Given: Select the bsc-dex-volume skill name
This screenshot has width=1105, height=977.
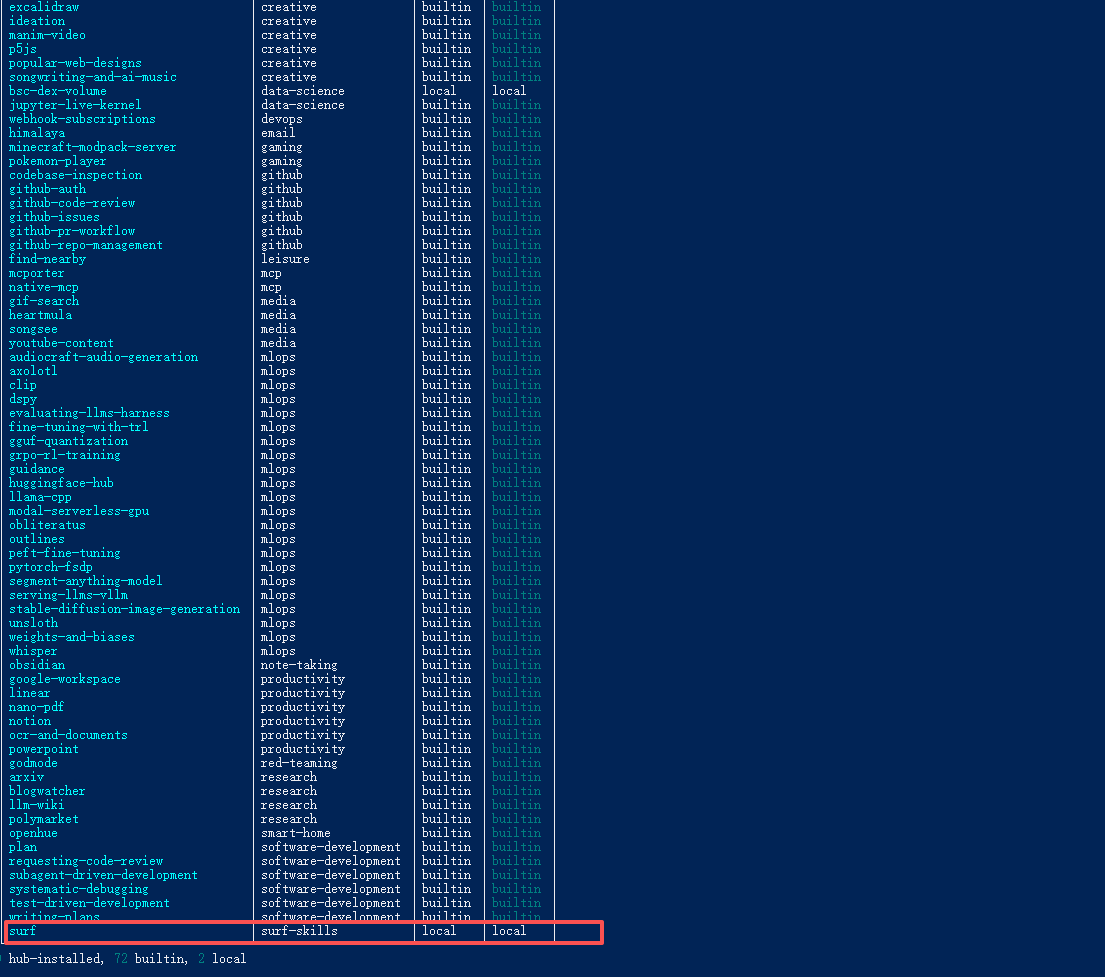Looking at the screenshot, I should 58,91.
